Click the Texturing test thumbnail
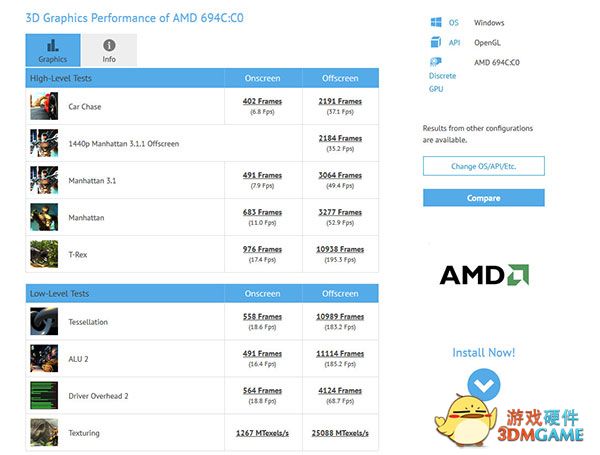600x455 pixels. (x=44, y=432)
